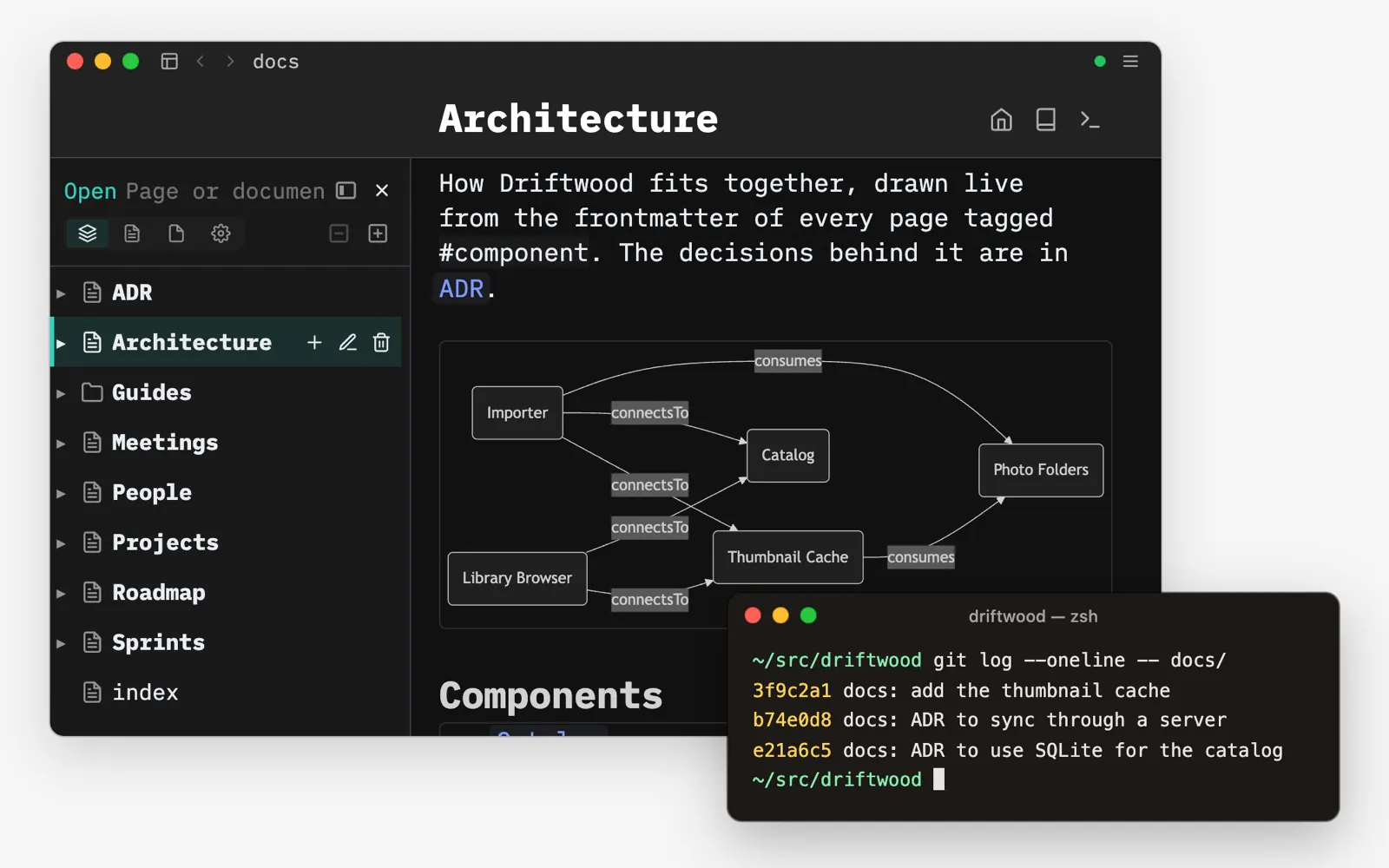The image size is (1389, 868).
Task: Delete the Architecture page with trash icon
Action: 381,343
